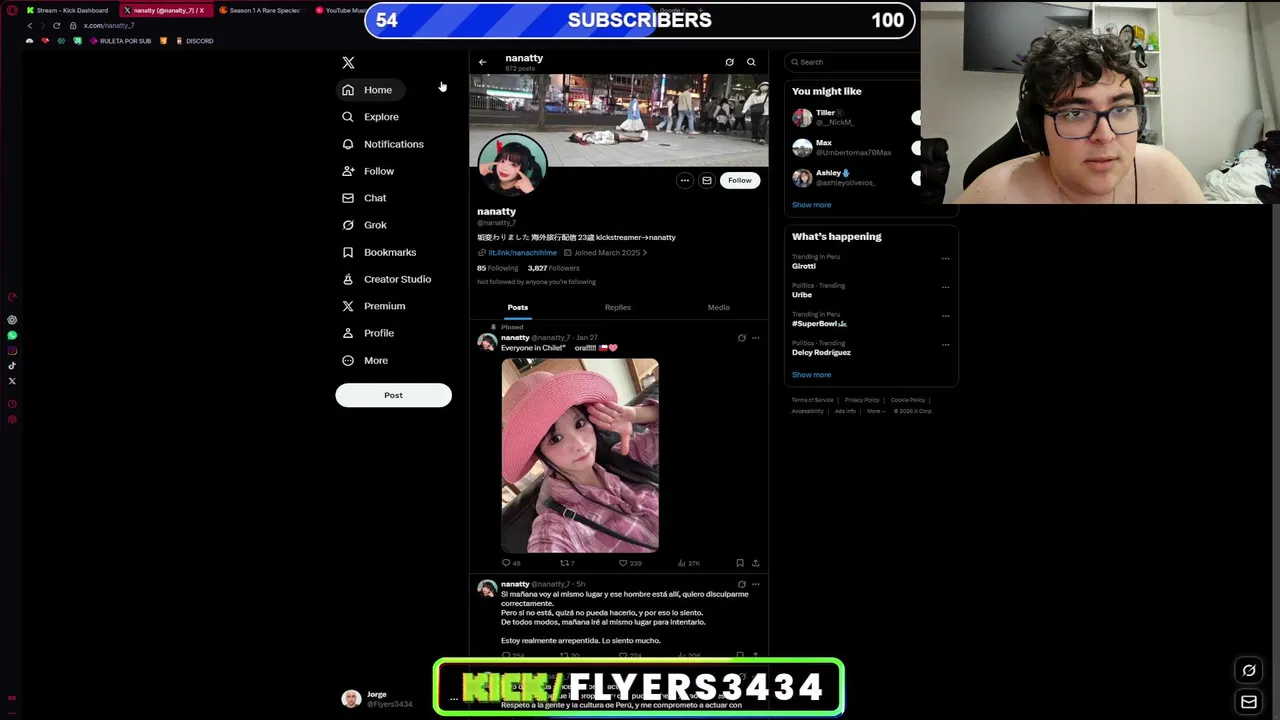This screenshot has height=720, width=1280.
Task: Open the 85 Following list
Action: (x=497, y=268)
